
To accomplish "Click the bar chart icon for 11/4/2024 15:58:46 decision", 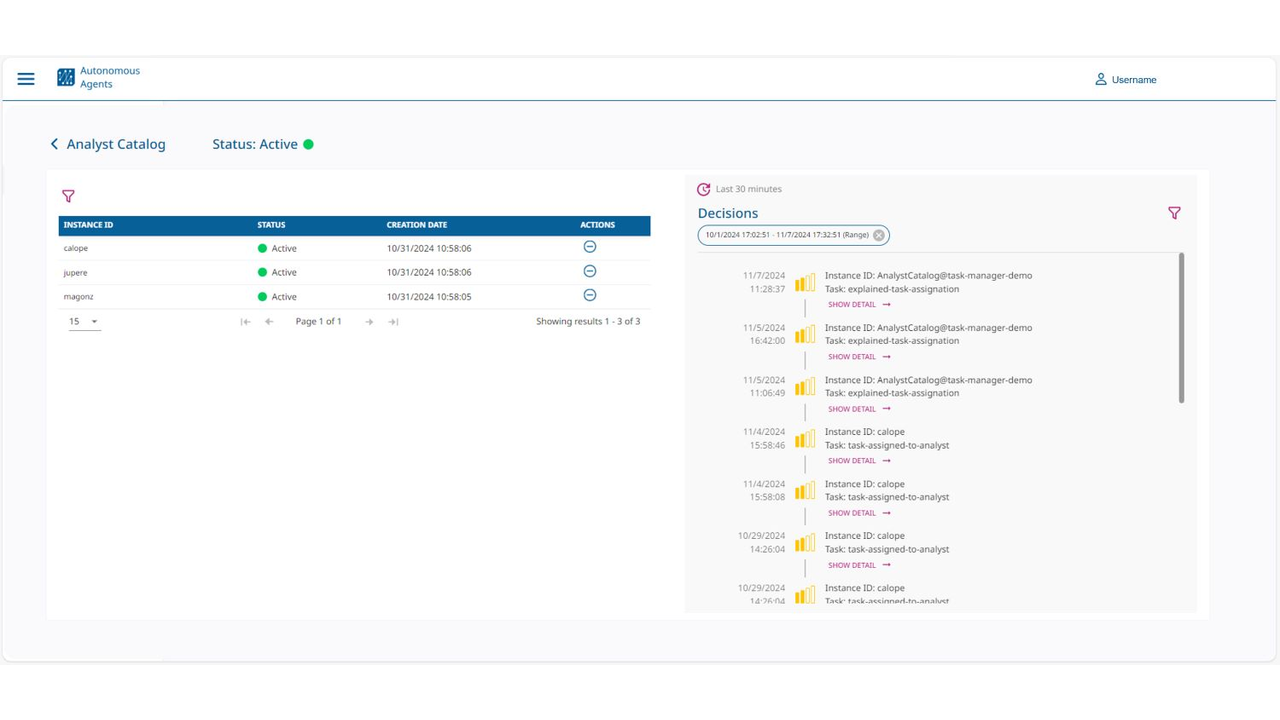I will (805, 439).
